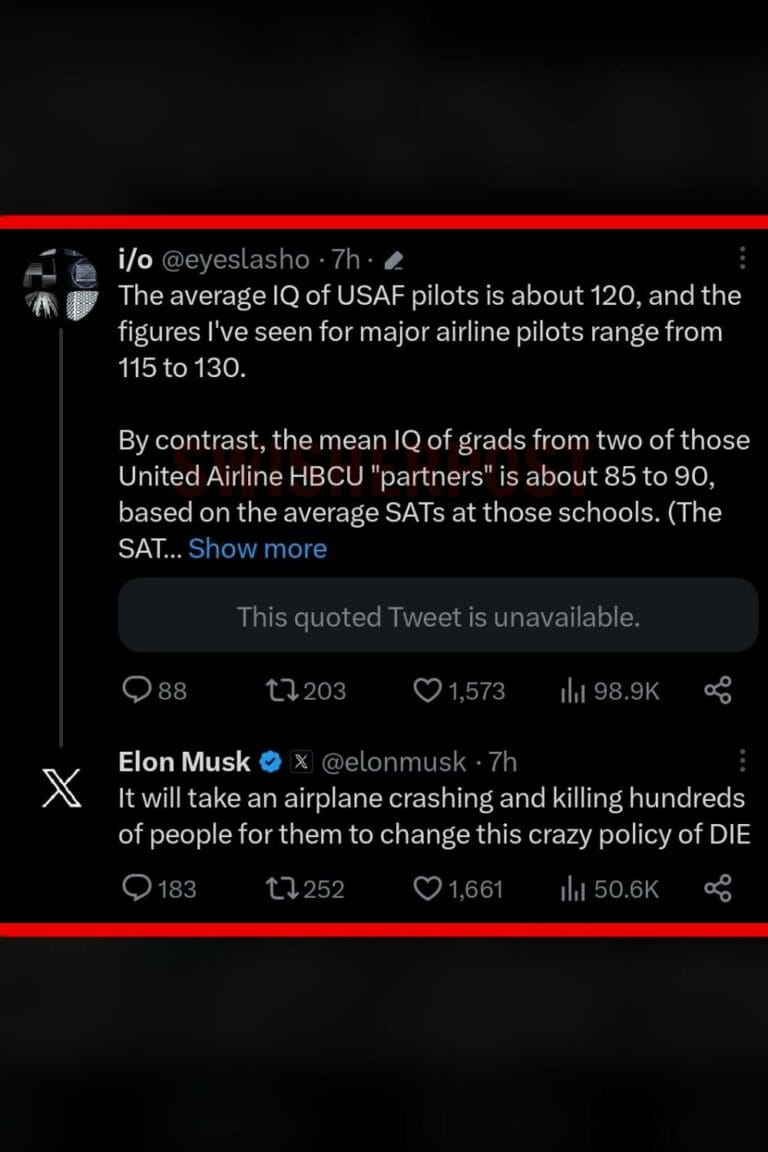Open the X logo avatar of Elon Musk

pyautogui.click(x=60, y=789)
